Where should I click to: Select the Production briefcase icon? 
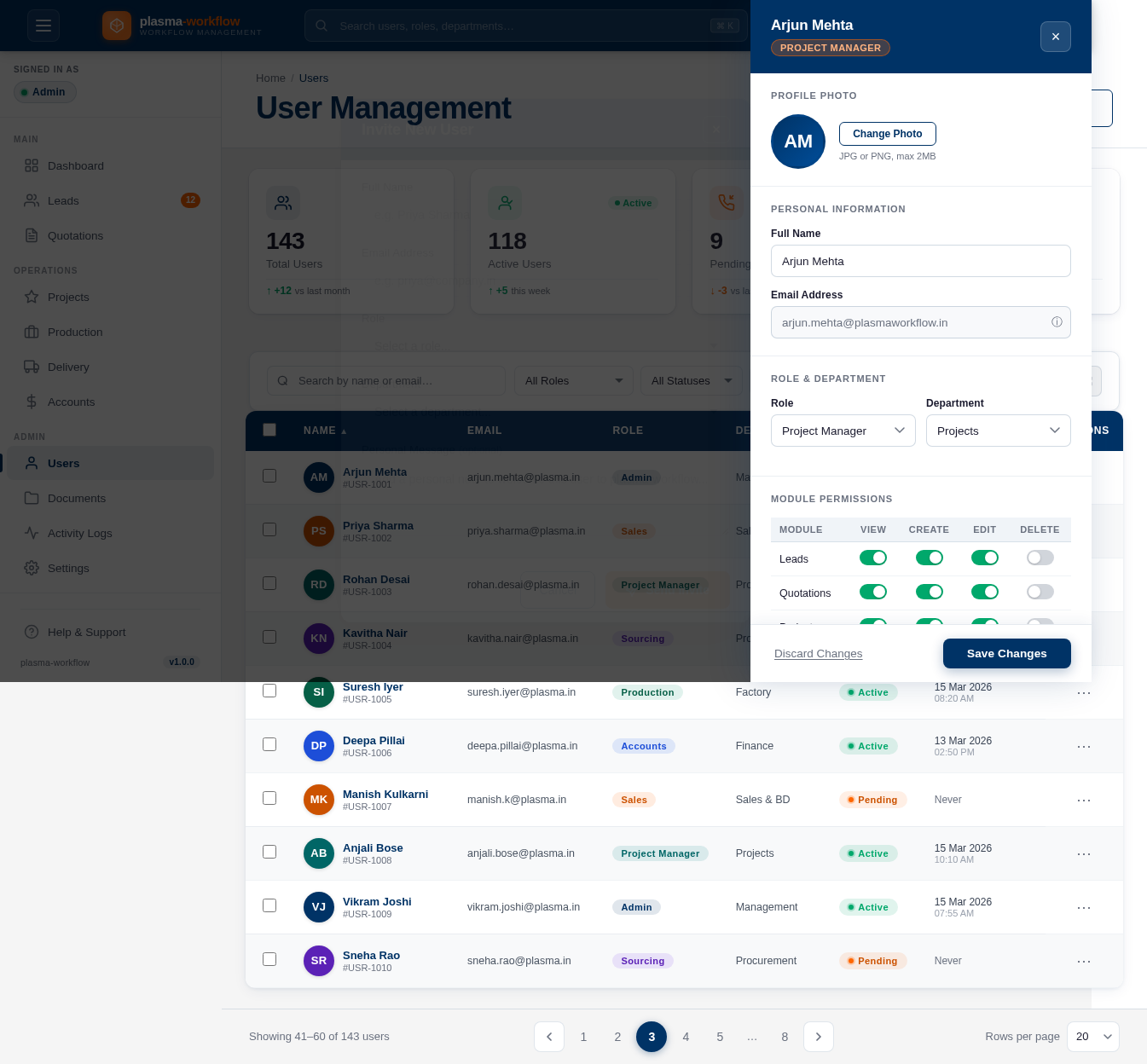[32, 332]
